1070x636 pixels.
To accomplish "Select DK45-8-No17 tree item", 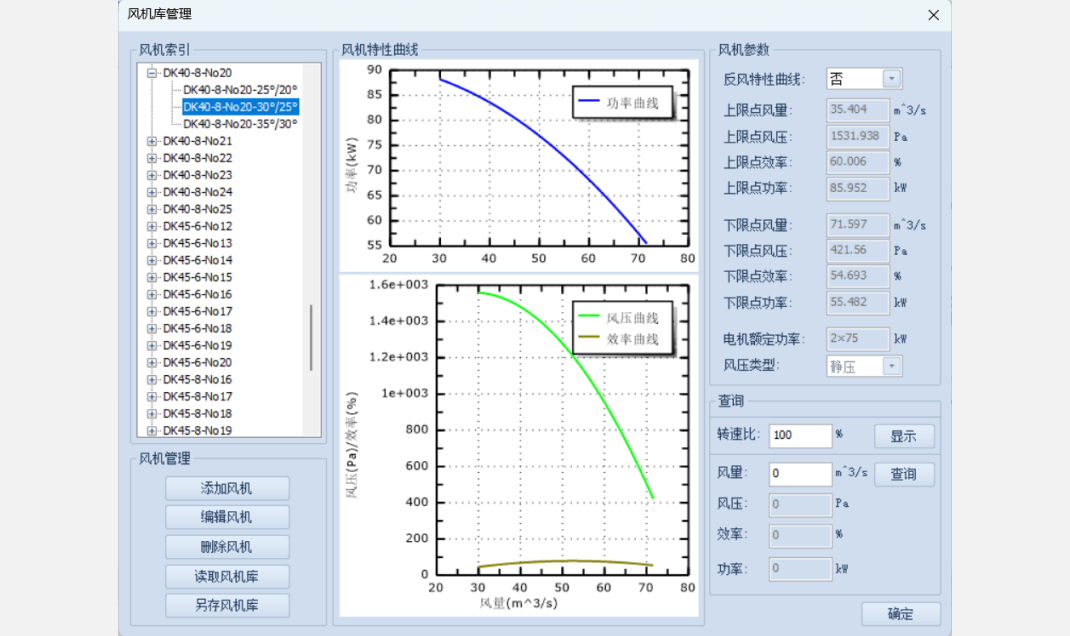I will 197,396.
